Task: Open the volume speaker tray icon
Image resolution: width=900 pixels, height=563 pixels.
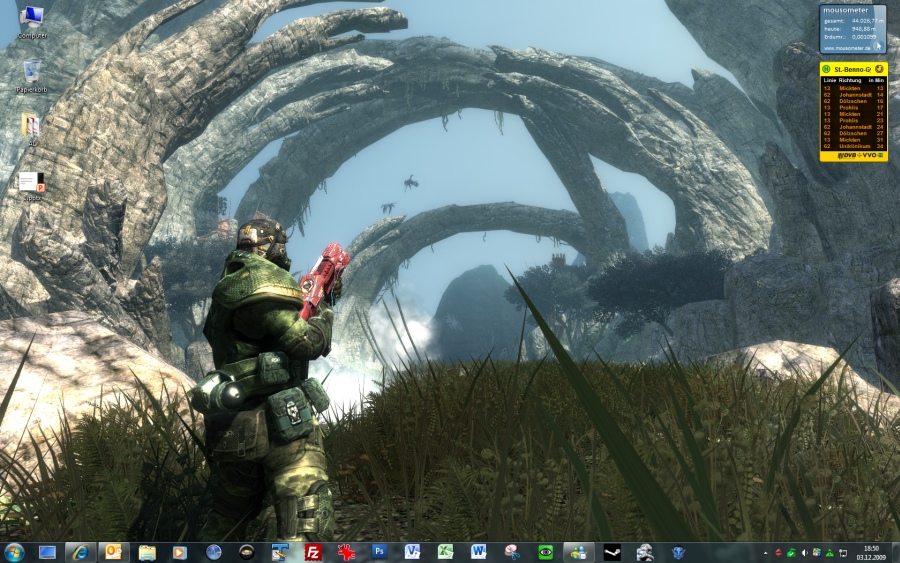Action: [x=804, y=553]
